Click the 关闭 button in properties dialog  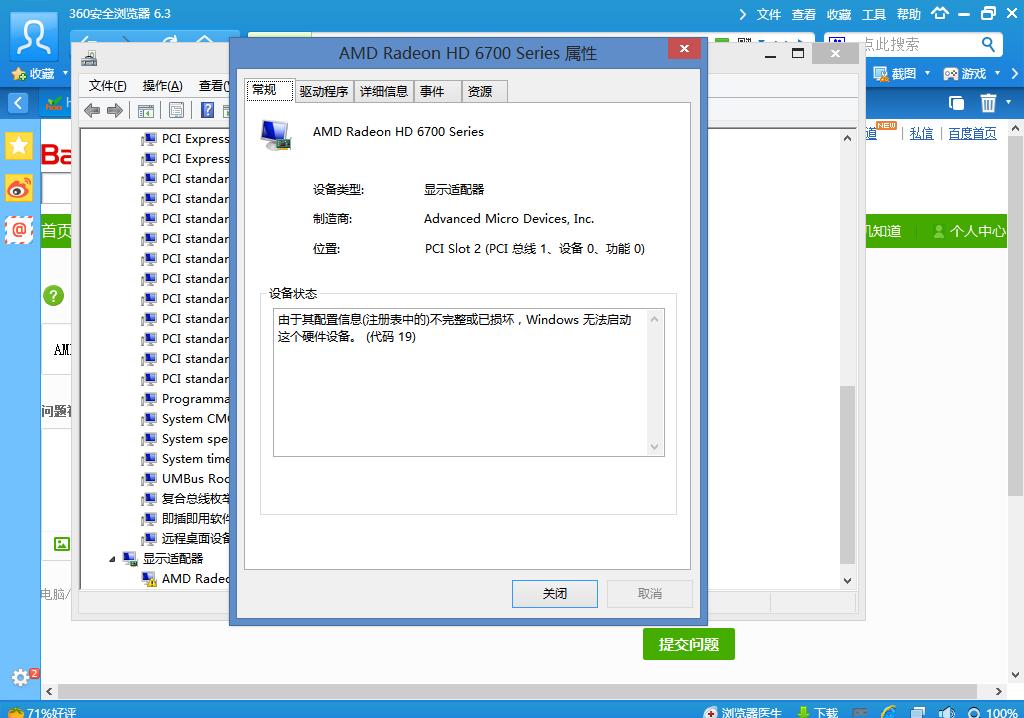pos(554,593)
